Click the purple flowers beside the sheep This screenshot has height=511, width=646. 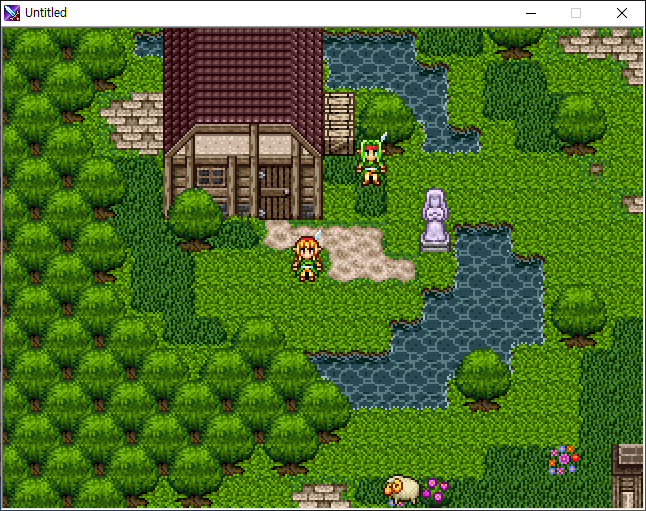click(x=435, y=490)
